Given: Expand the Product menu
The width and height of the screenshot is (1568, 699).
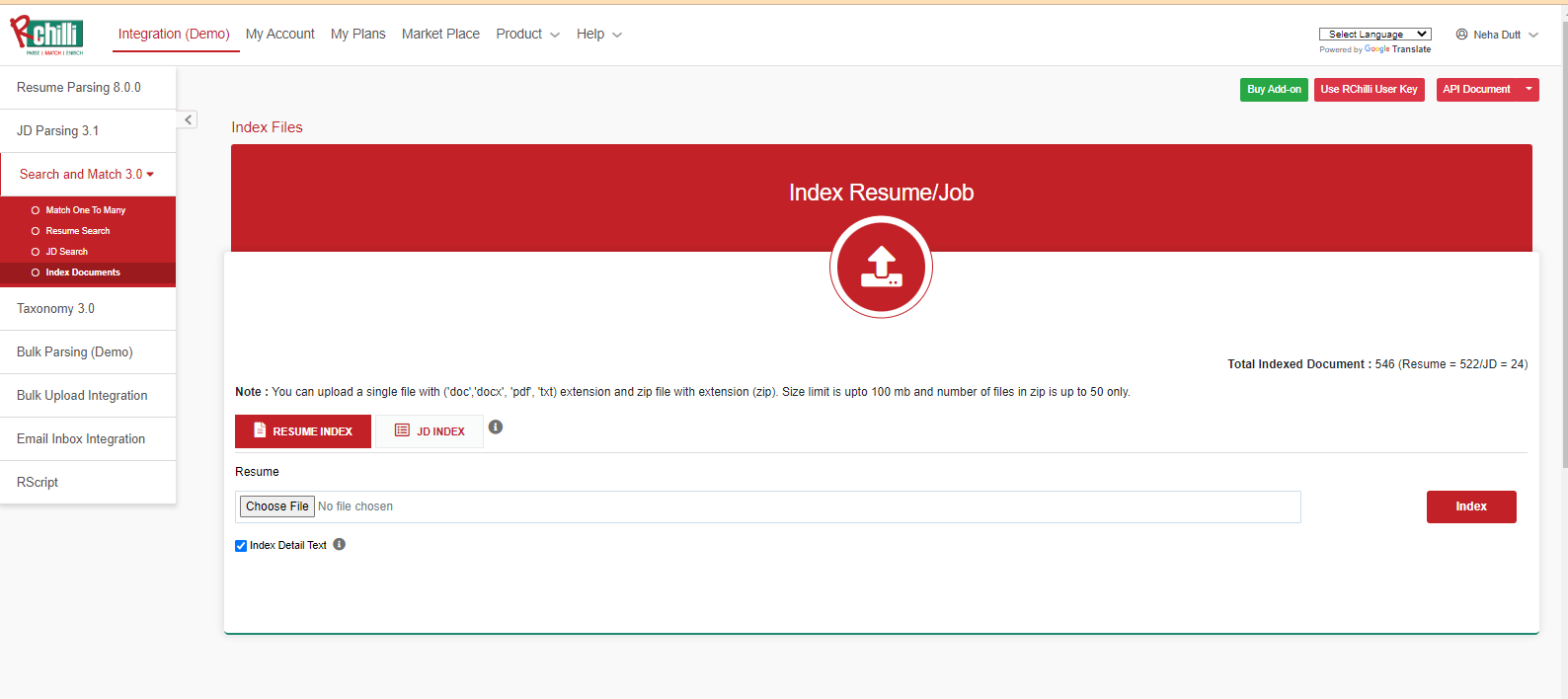Looking at the screenshot, I should click(x=527, y=34).
